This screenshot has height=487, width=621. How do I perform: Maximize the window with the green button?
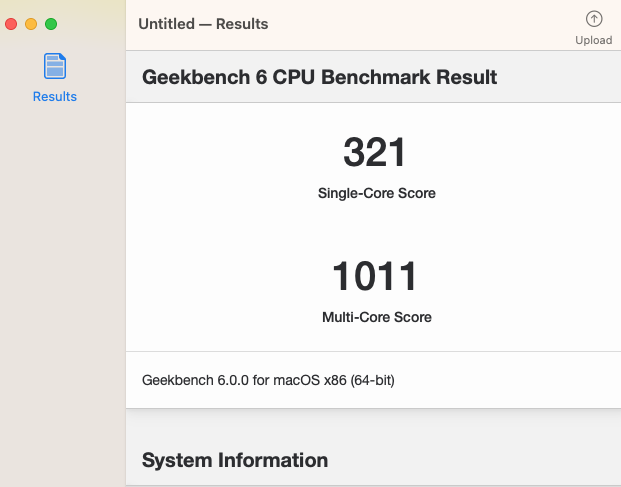[51, 23]
